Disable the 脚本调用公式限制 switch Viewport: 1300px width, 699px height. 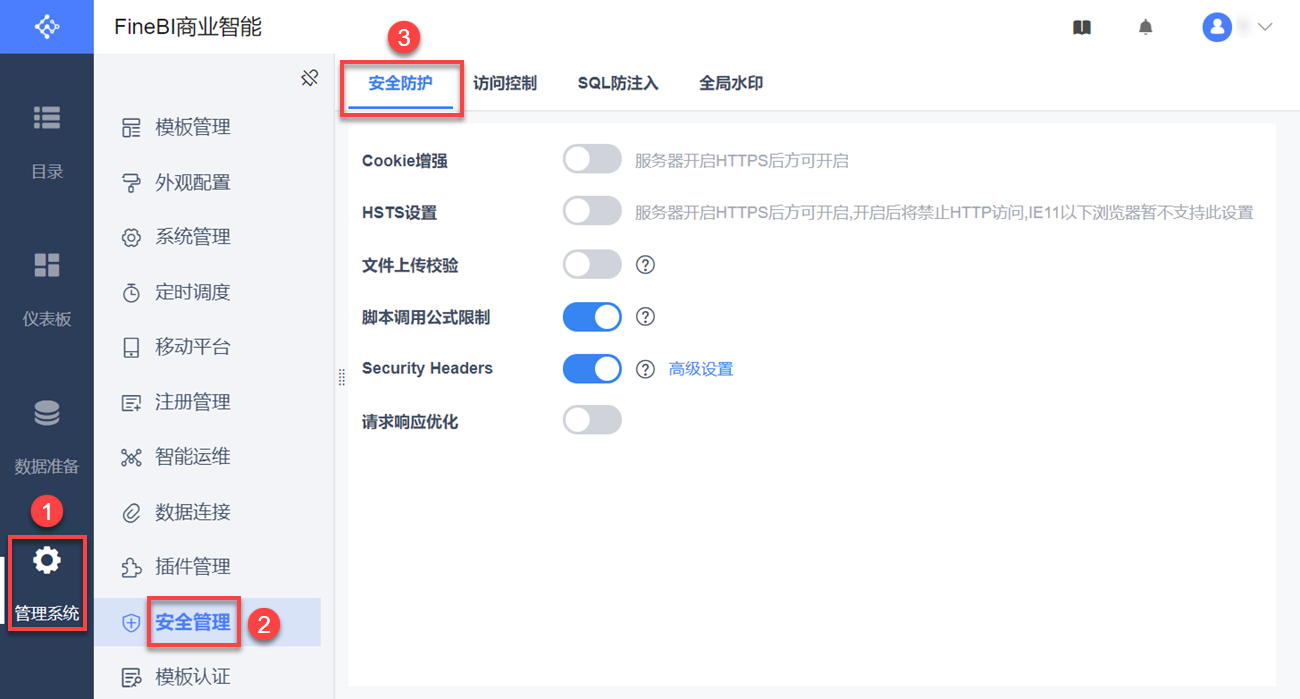click(x=592, y=317)
